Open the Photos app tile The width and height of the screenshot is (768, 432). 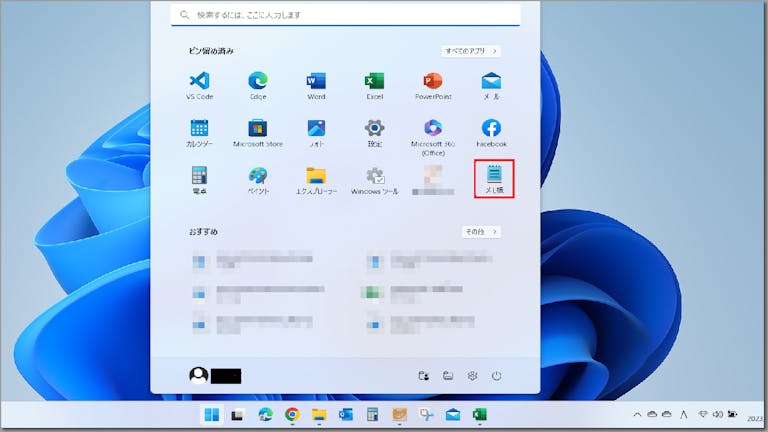click(x=316, y=133)
